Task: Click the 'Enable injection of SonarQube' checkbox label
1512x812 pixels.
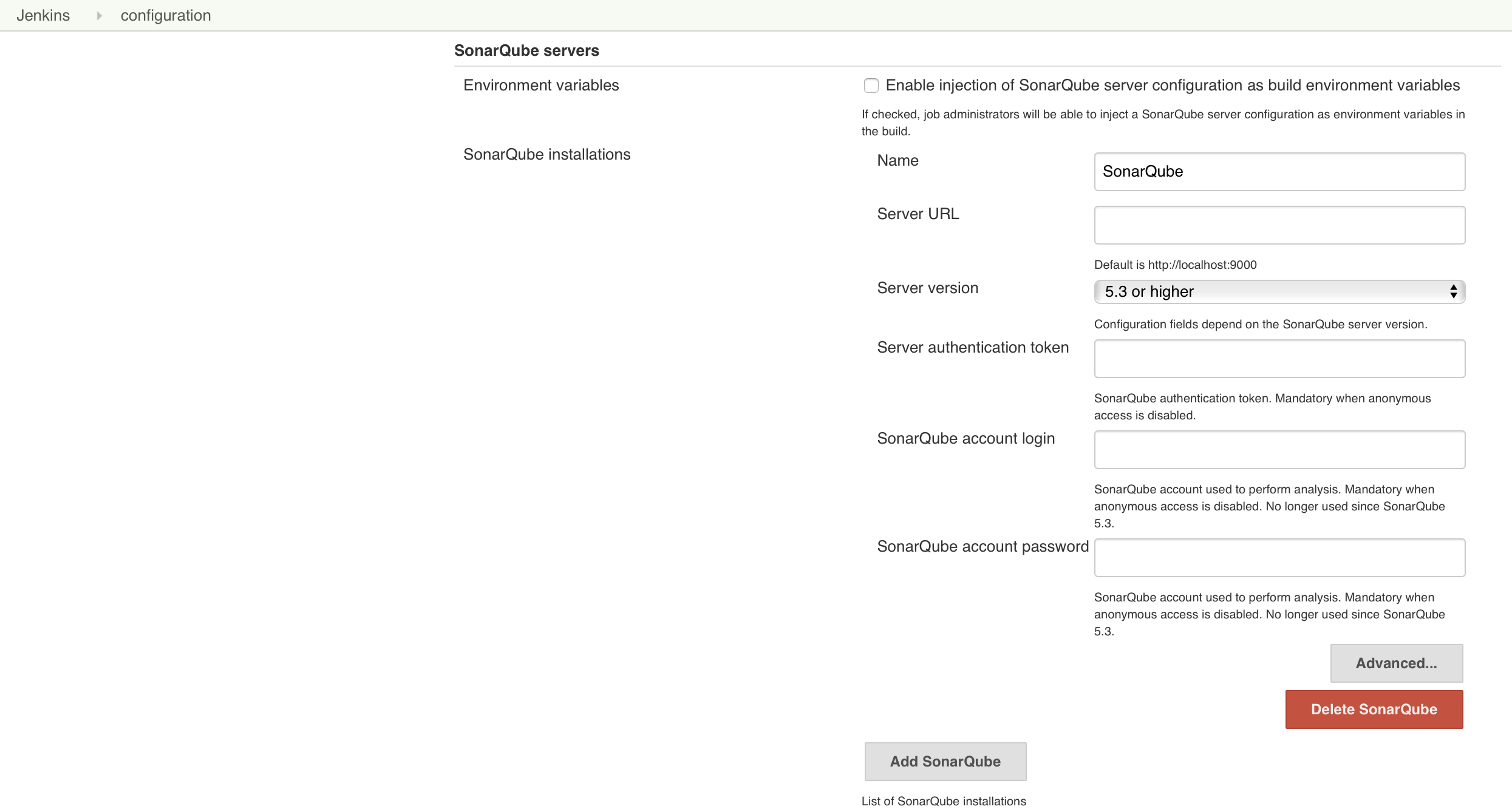Action: point(1172,86)
